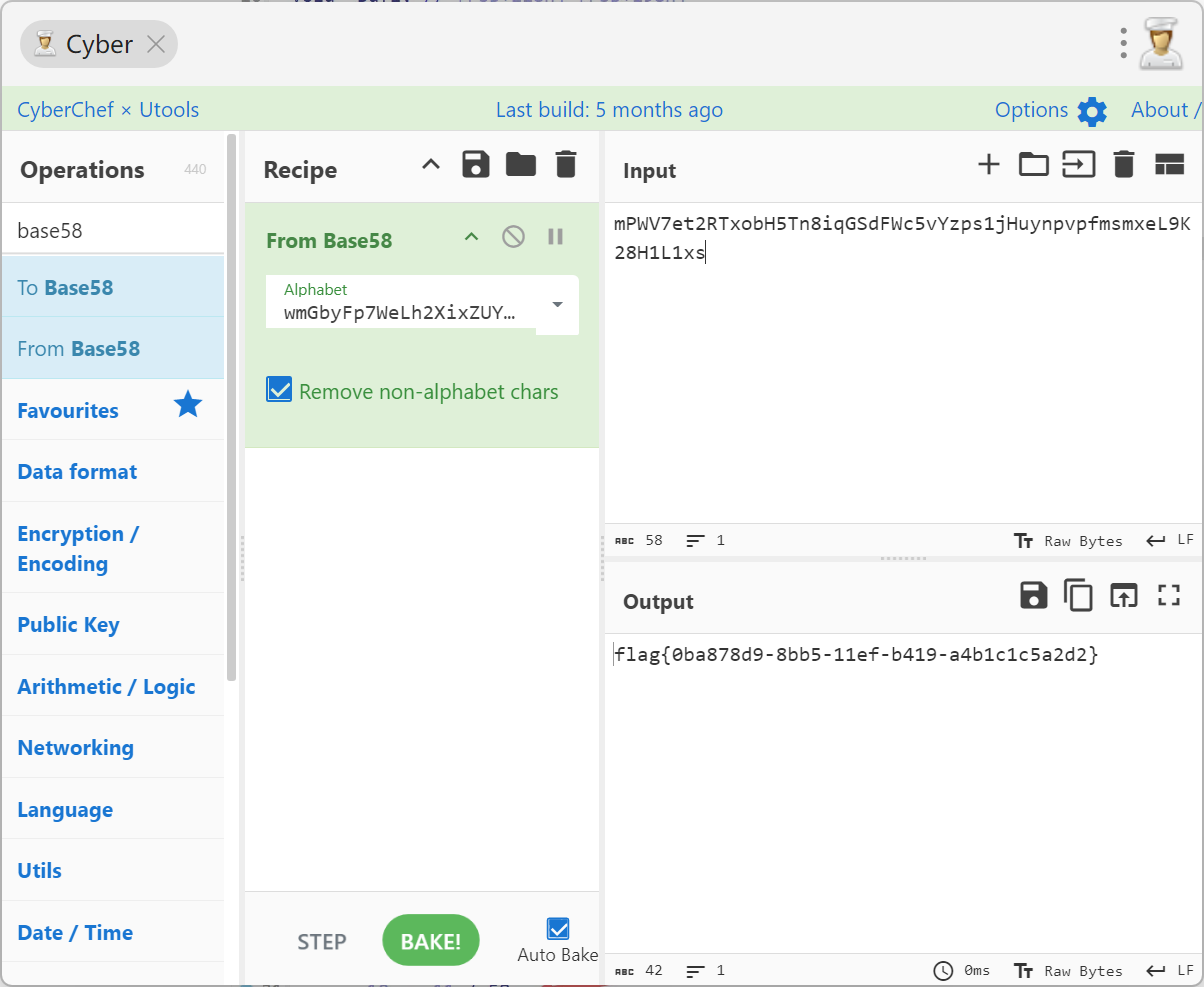Click the operations count 440
The height and width of the screenshot is (987, 1204).
click(x=195, y=170)
